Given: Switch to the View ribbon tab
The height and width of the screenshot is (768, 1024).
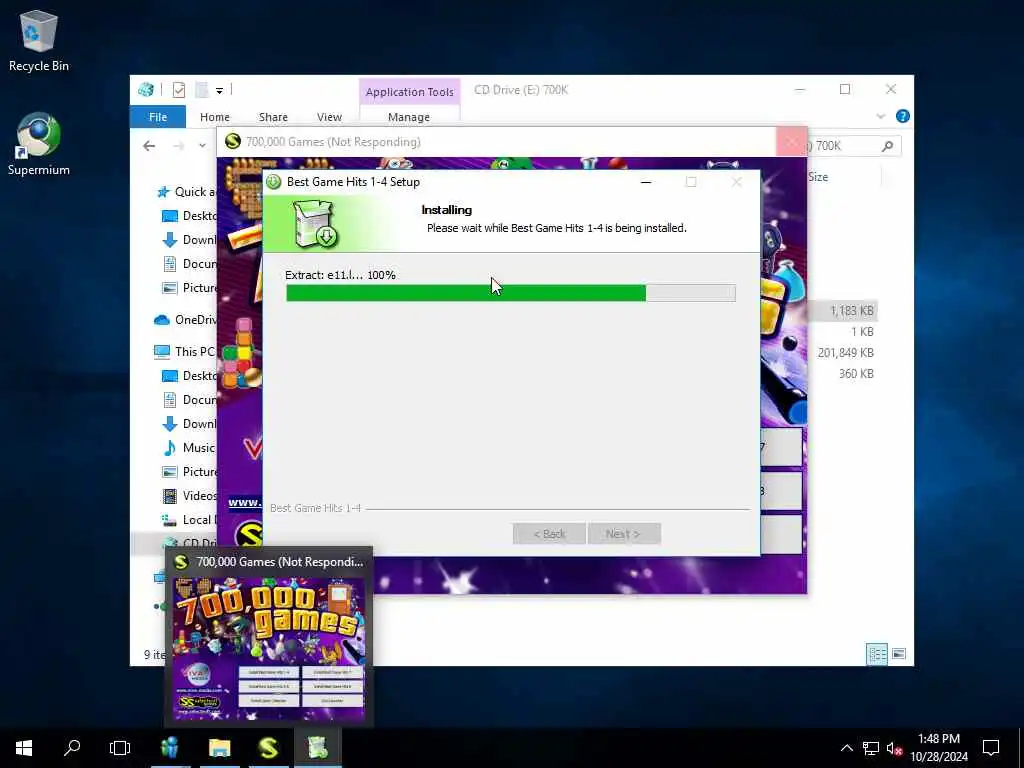Looking at the screenshot, I should [x=329, y=117].
